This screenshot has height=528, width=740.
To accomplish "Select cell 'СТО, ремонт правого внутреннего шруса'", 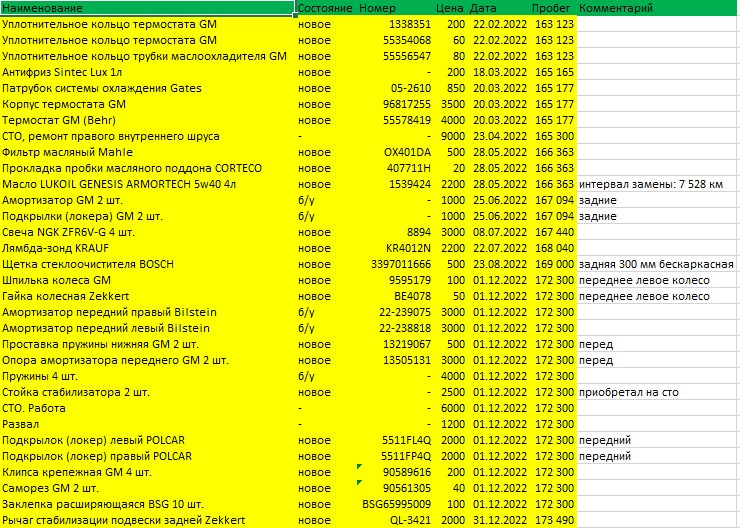I will (x=148, y=136).
